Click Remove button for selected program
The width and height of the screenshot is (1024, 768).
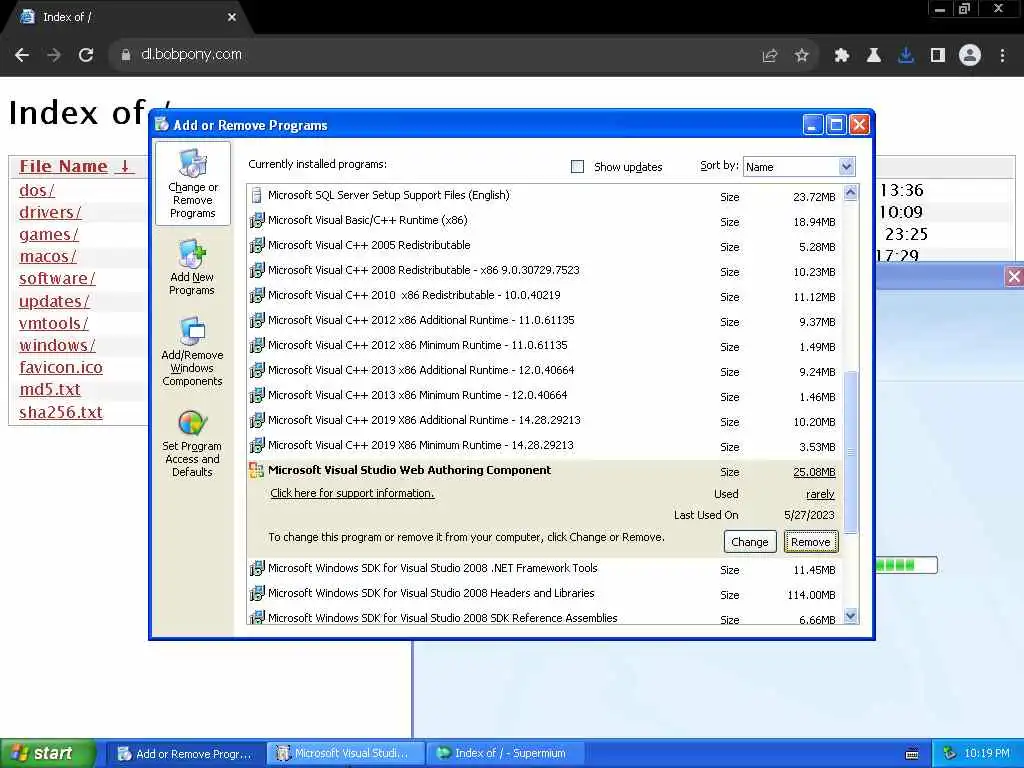(810, 541)
